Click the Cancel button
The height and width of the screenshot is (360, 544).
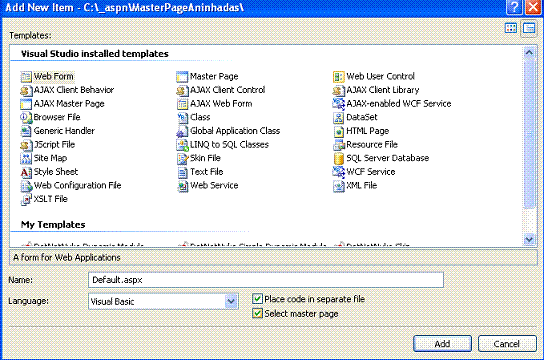507,344
